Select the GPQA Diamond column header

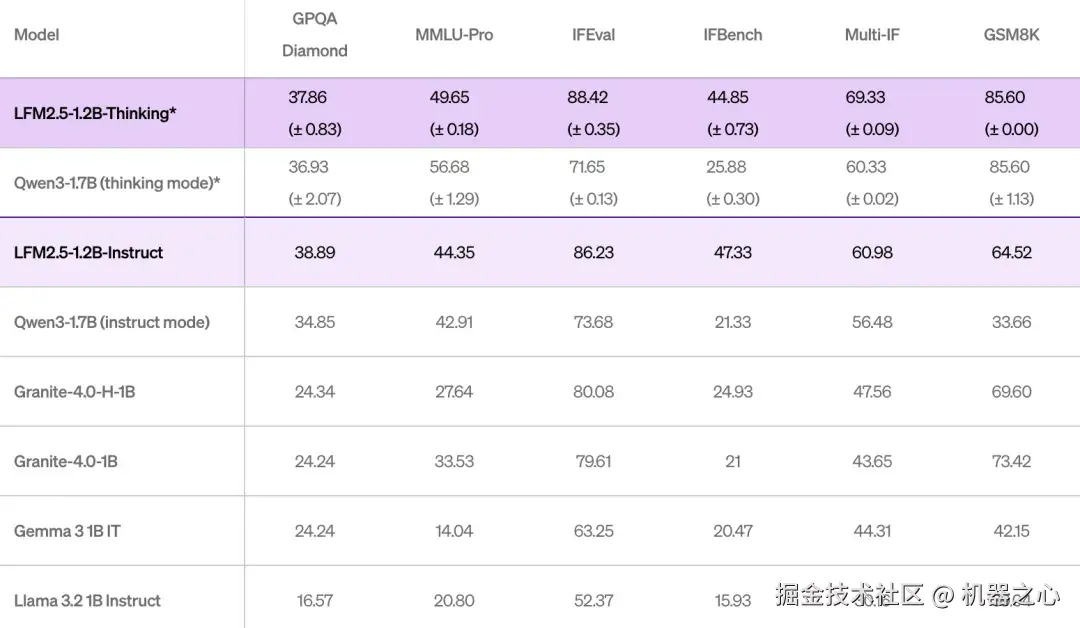[314, 35]
